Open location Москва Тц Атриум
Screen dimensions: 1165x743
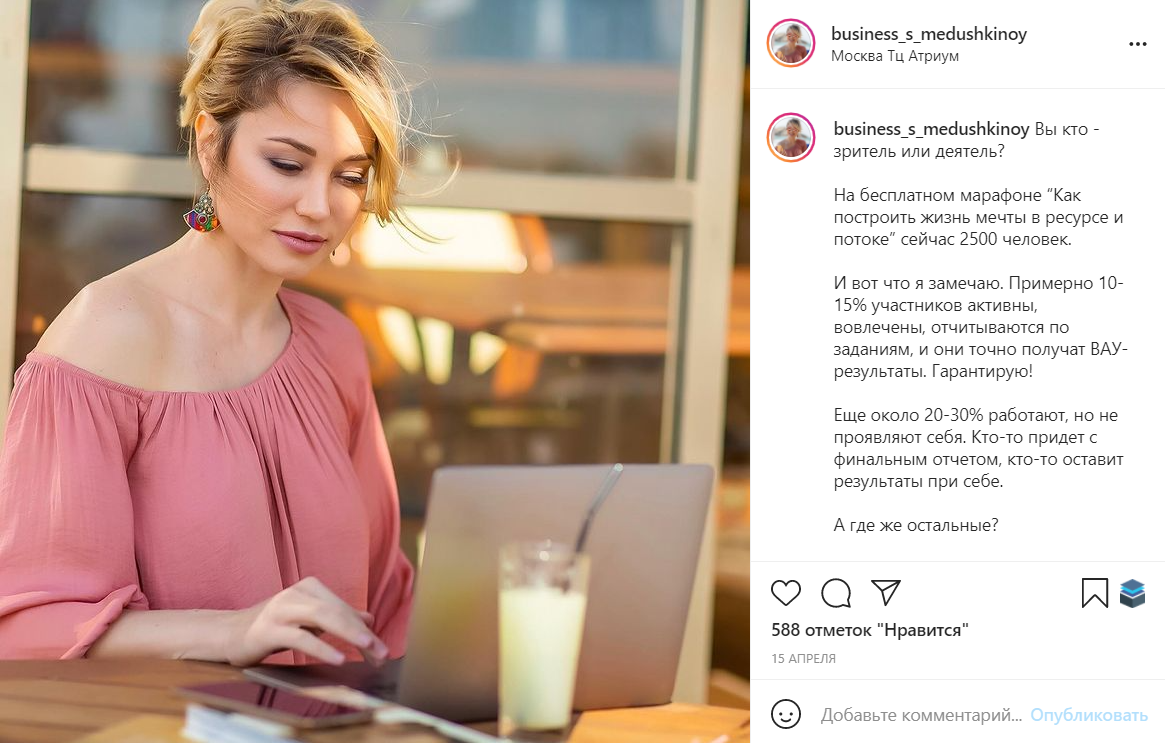(x=895, y=56)
